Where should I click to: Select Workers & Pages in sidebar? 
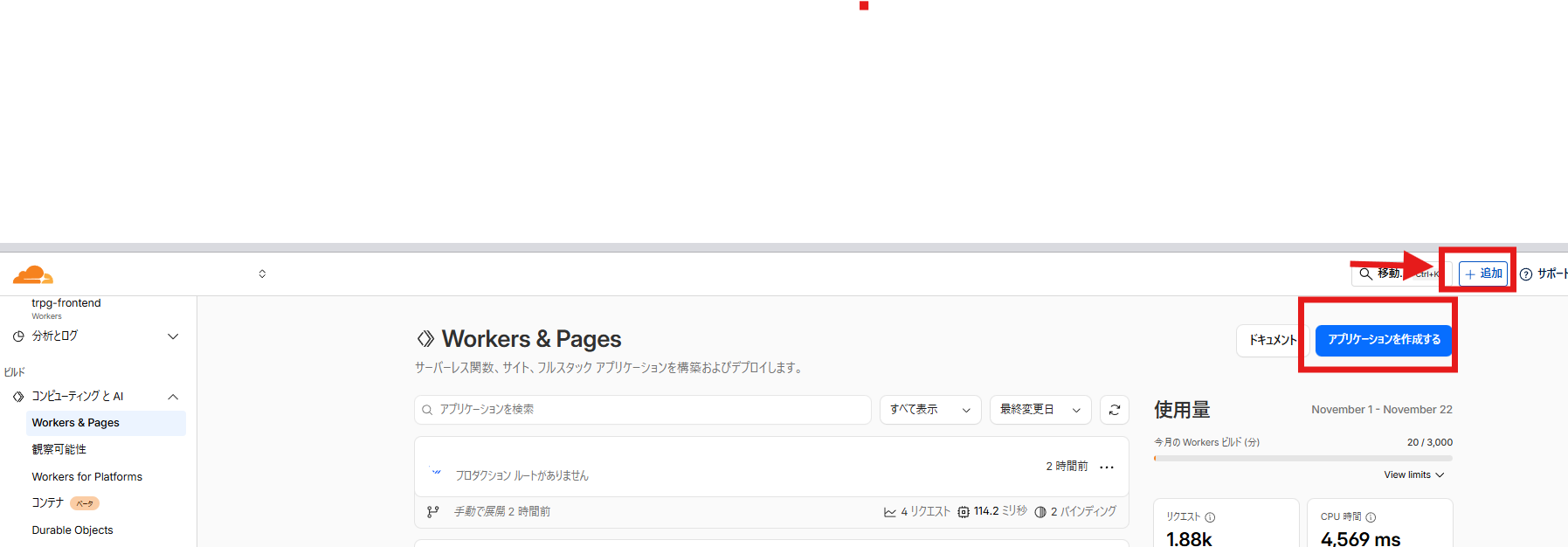click(106, 423)
